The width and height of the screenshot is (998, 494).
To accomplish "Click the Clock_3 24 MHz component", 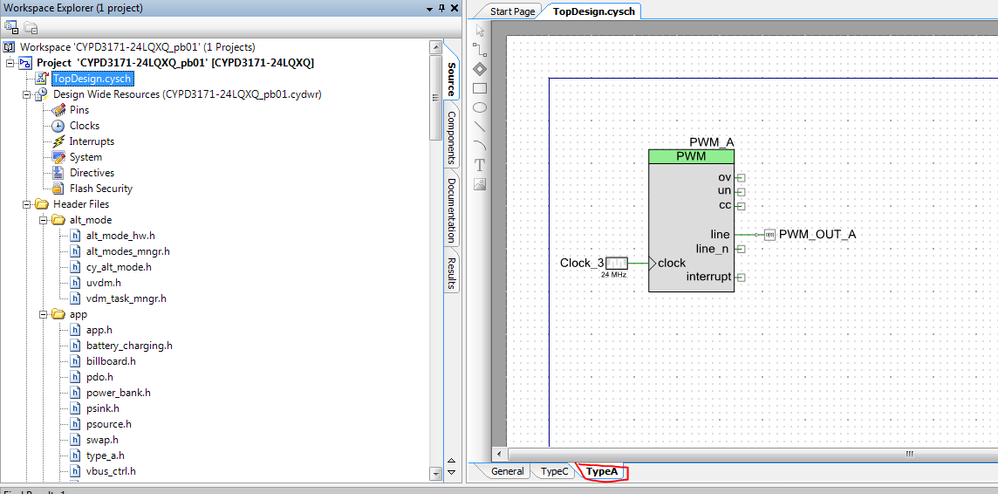I will (x=615, y=263).
